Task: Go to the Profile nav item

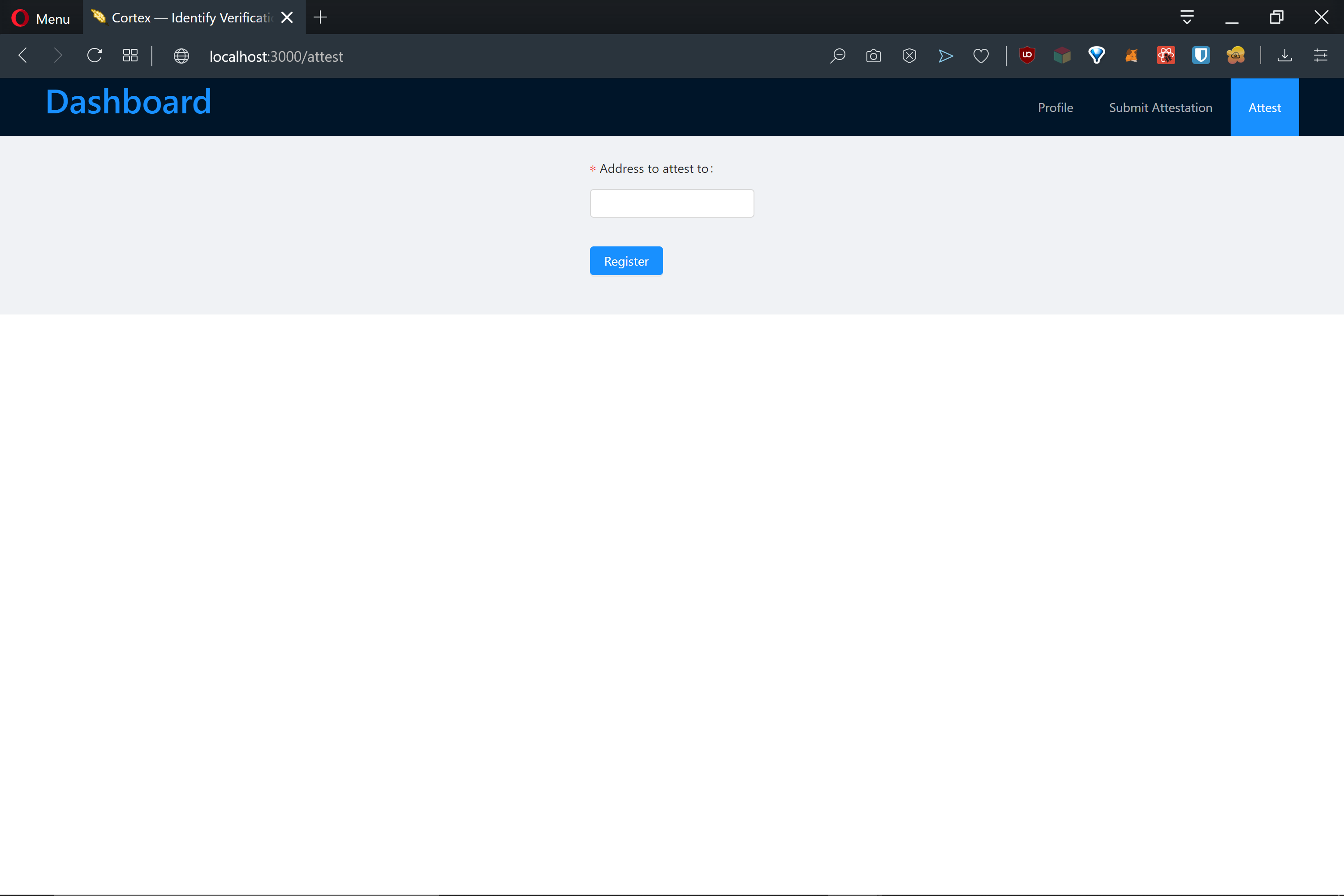Action: point(1055,108)
